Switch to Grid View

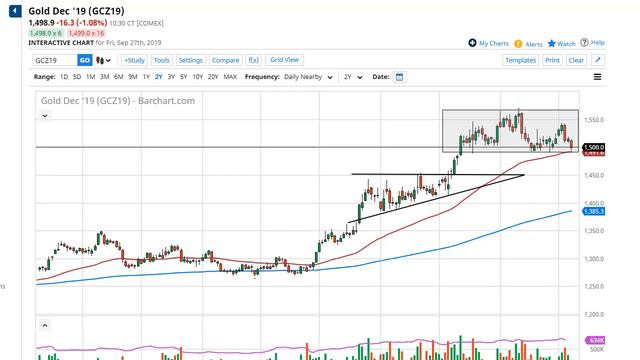284,60
